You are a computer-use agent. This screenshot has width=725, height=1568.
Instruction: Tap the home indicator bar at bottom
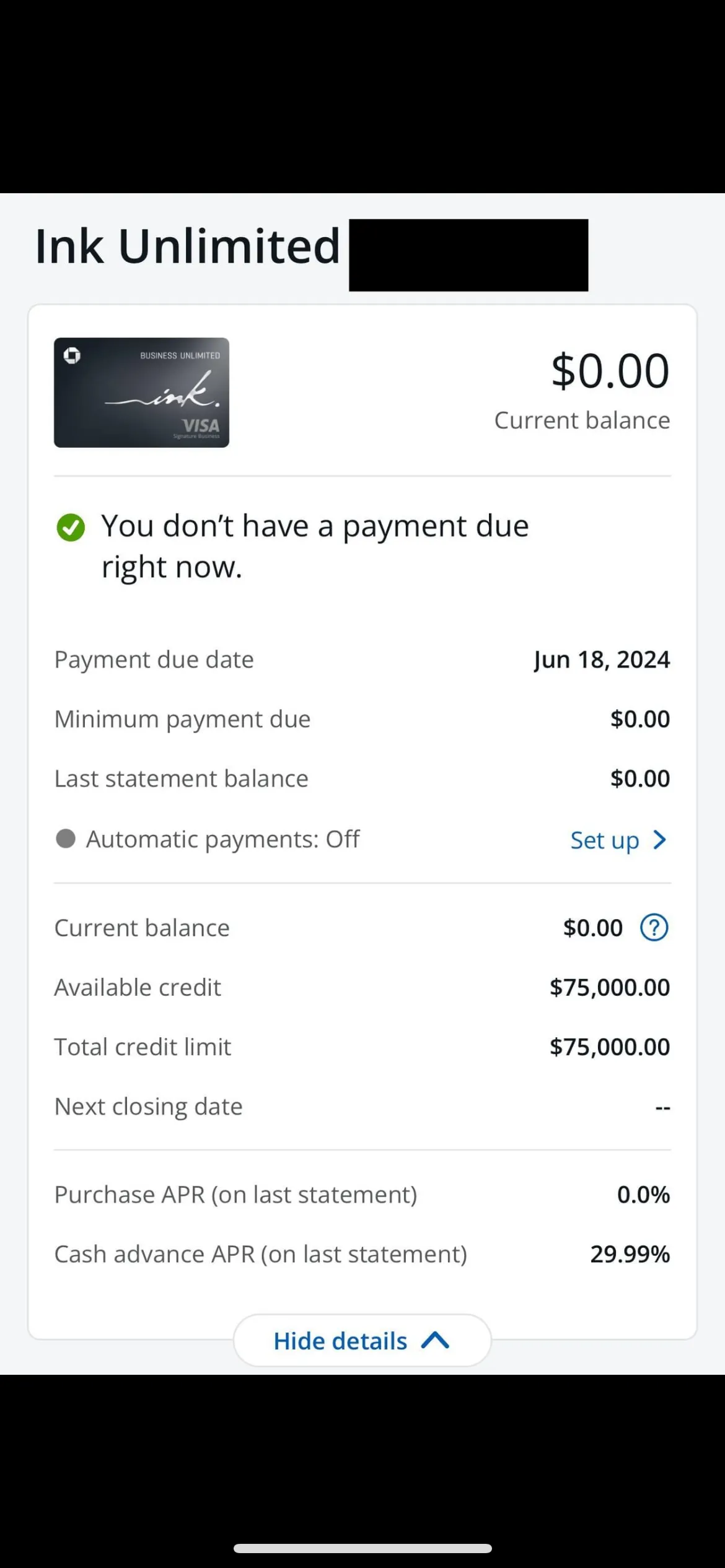coord(362,1548)
